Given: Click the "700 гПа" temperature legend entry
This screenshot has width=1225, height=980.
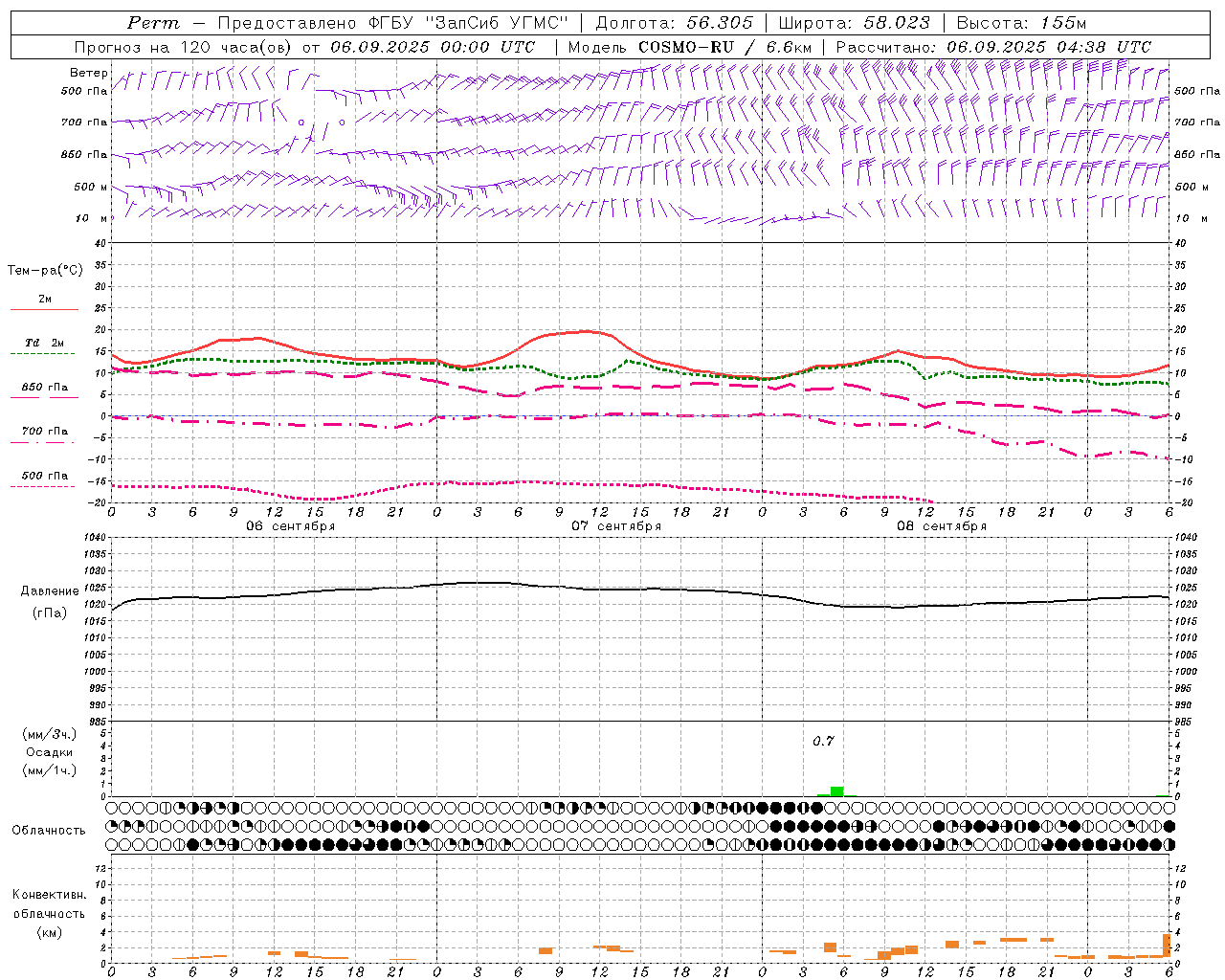Looking at the screenshot, I should [45, 432].
